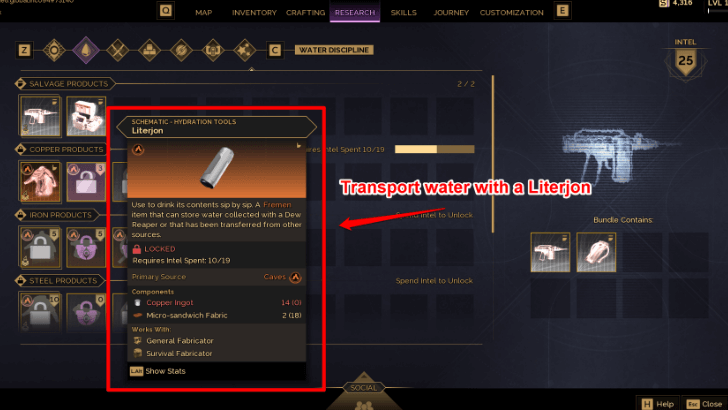Select the Water Discipline droplet icon
728x410 pixels.
pos(86,50)
